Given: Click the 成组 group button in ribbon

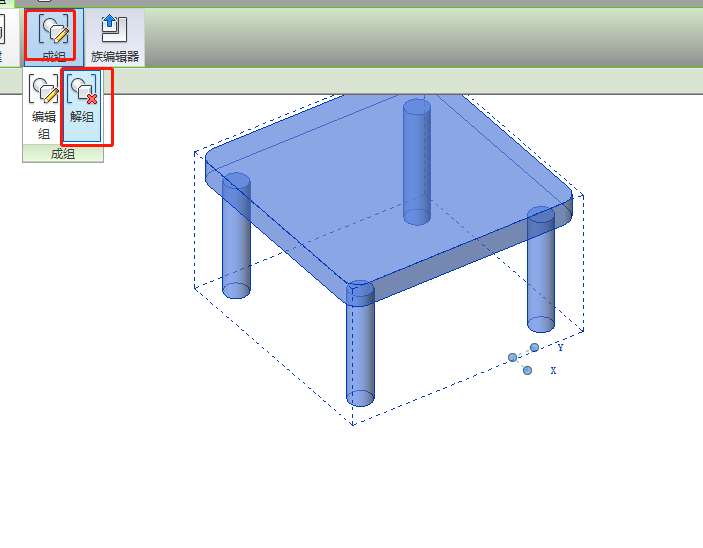Looking at the screenshot, I should pos(53,37).
